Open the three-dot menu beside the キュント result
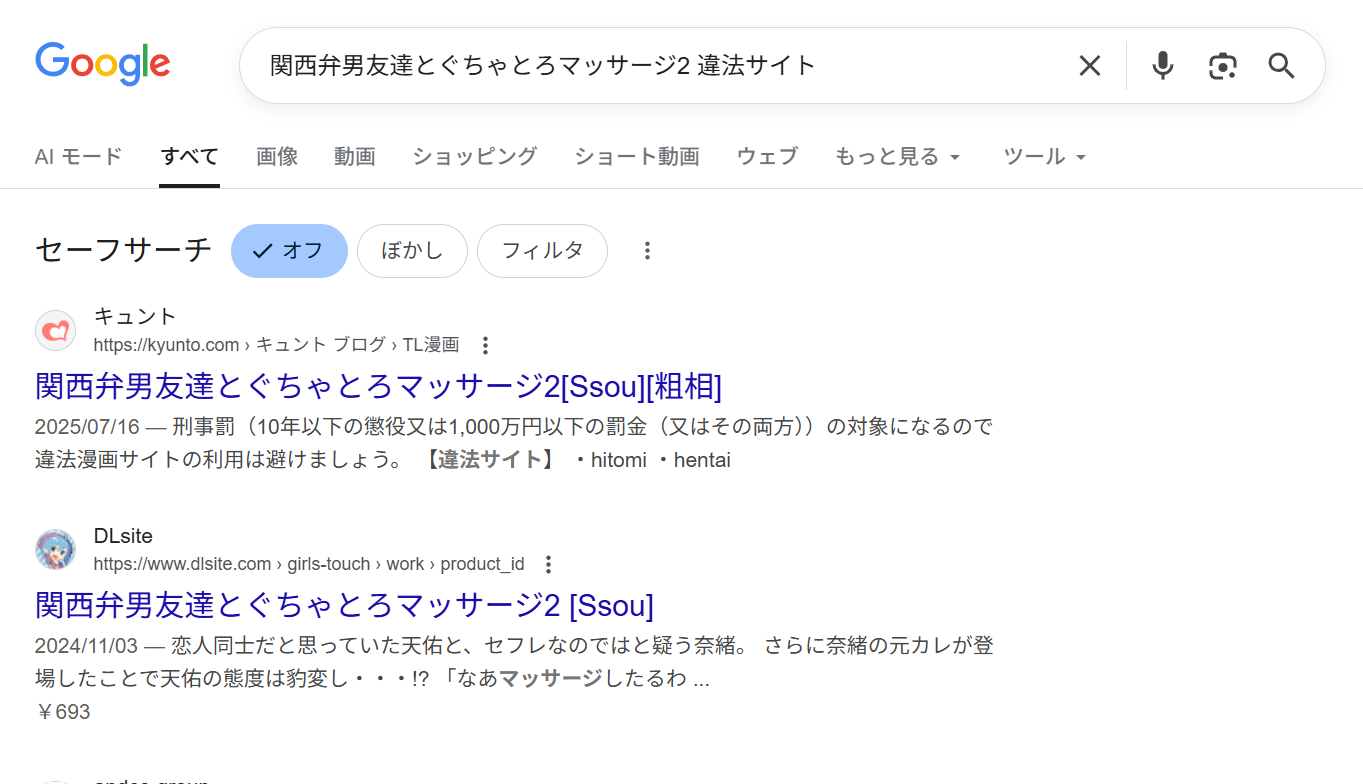The image size is (1363, 784). (x=484, y=344)
